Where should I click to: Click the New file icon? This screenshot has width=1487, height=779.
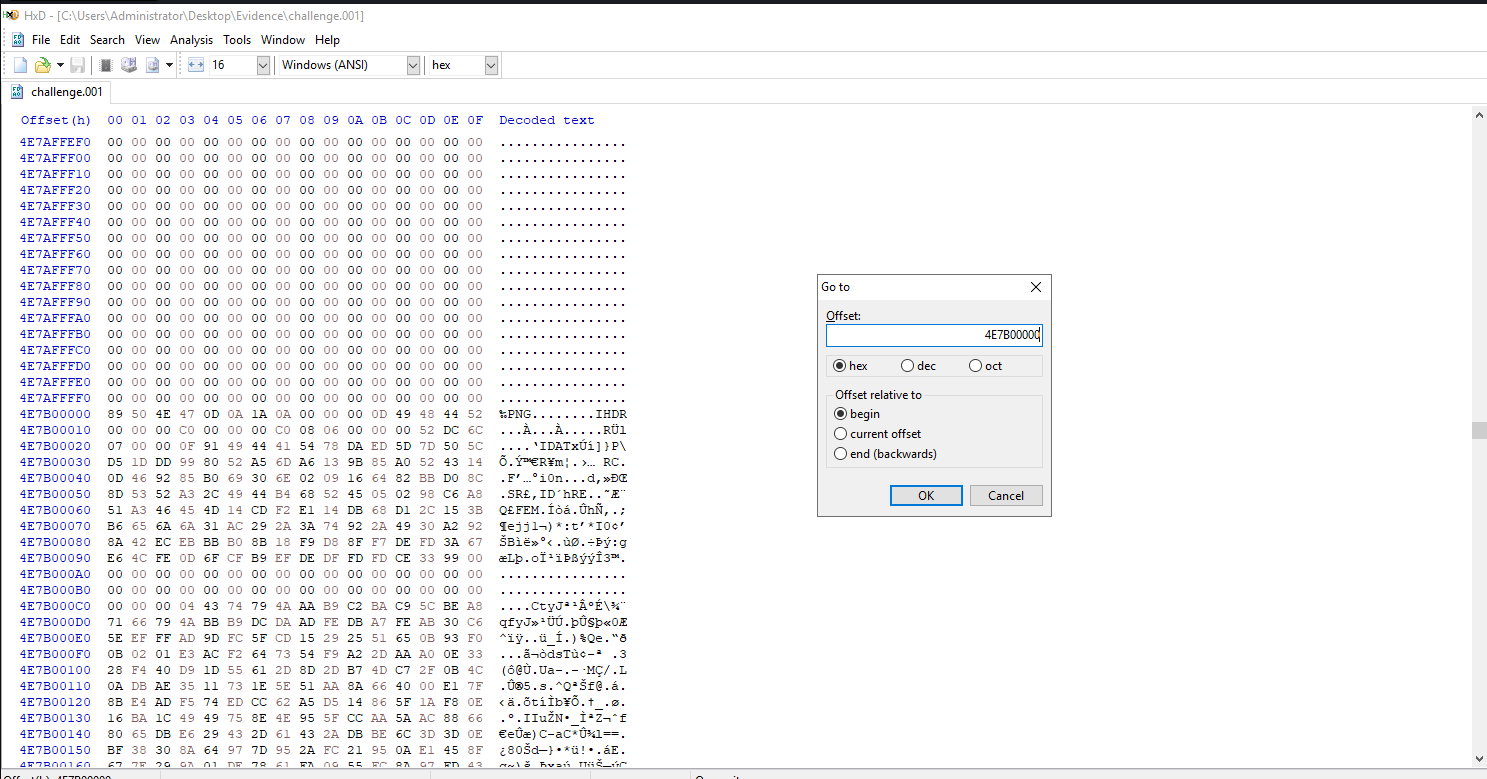tap(20, 65)
